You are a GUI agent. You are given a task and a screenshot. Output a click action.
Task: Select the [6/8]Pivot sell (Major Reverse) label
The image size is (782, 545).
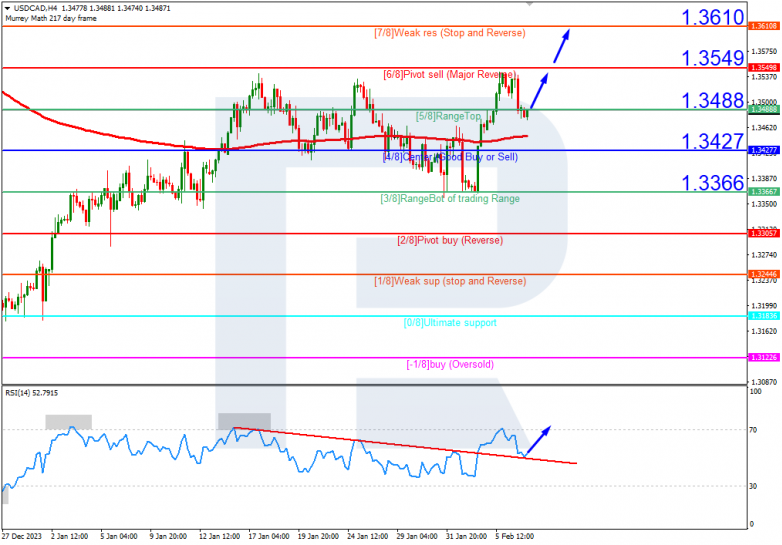[449, 75]
